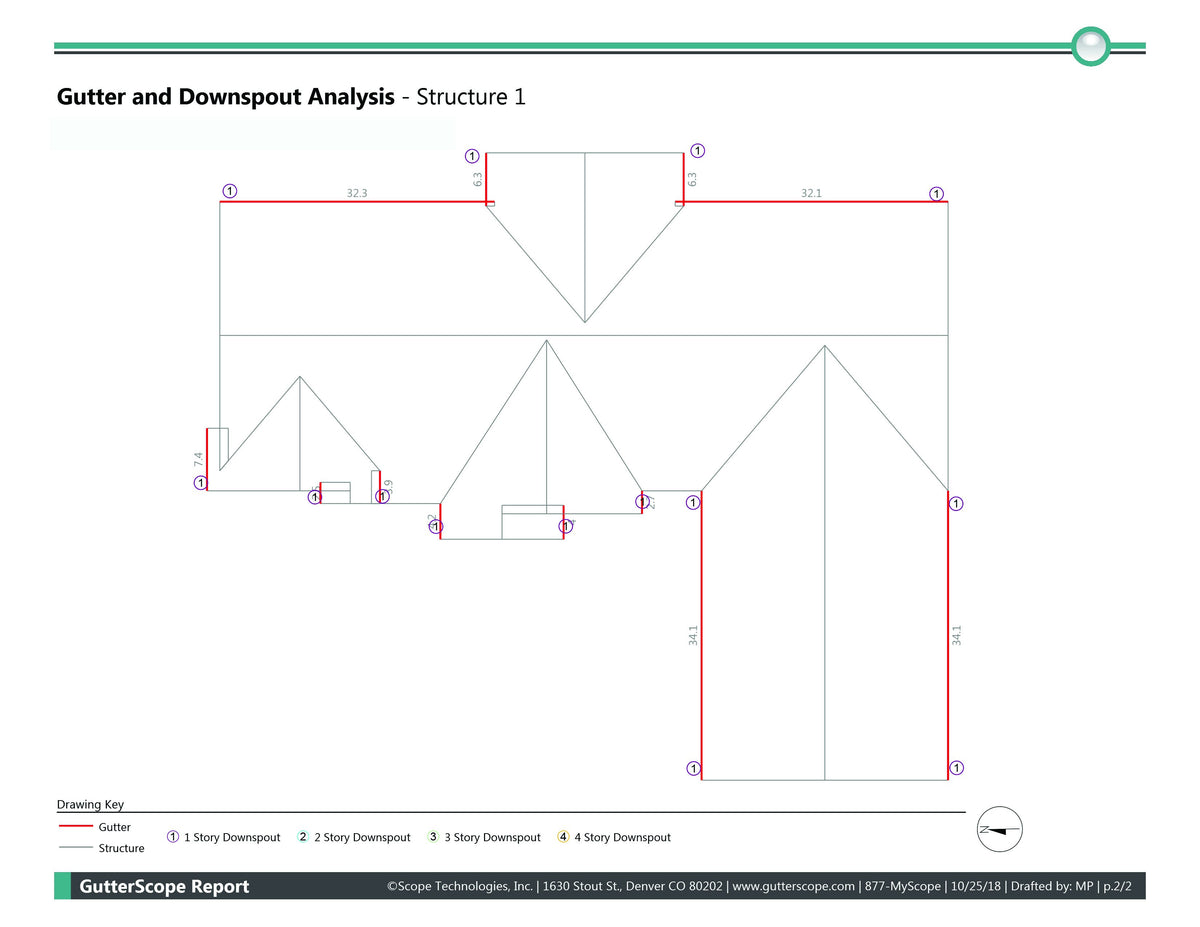Click the north compass icon

[x=999, y=829]
